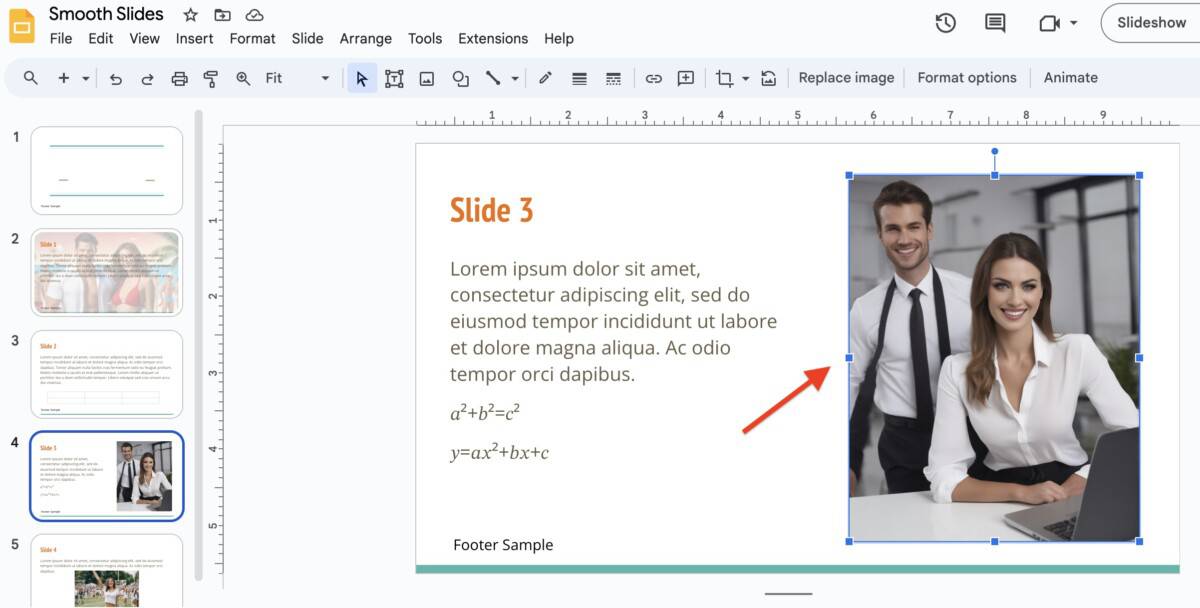The image size is (1200, 608).
Task: Star the Smooth Slides presentation
Action: point(189,14)
